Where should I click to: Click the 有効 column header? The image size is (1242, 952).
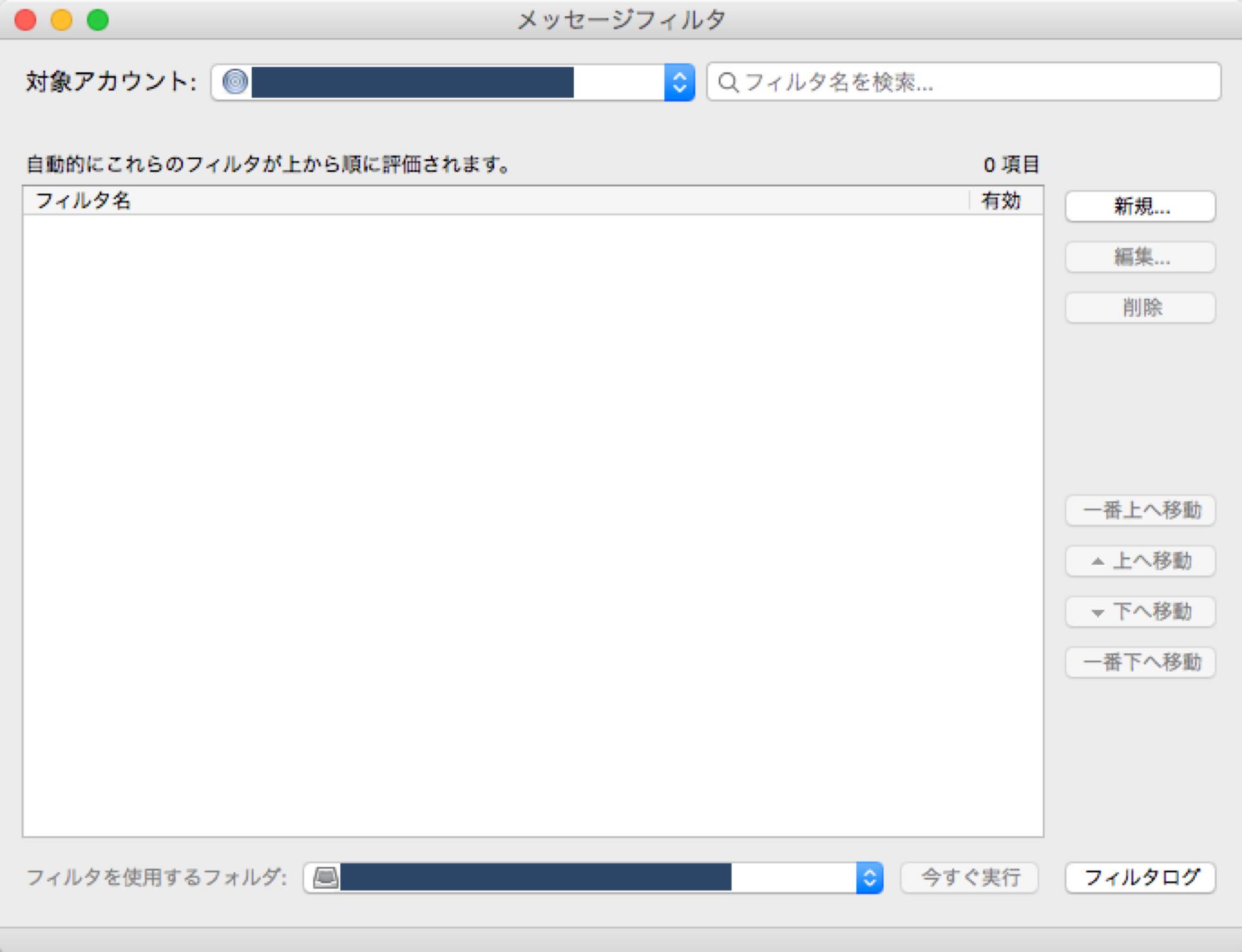pyautogui.click(x=1001, y=200)
